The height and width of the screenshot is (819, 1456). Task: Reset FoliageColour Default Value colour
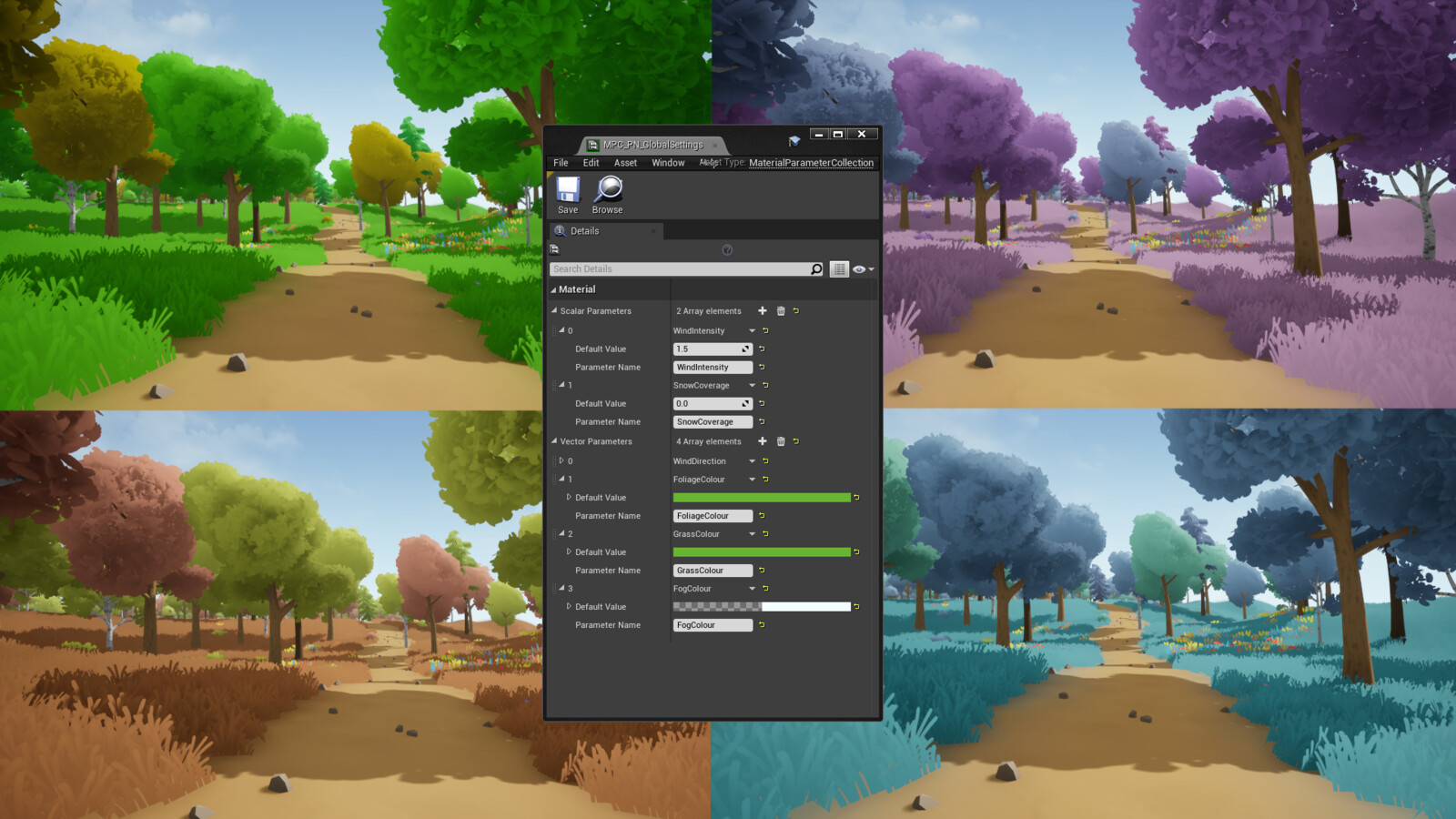click(x=856, y=498)
